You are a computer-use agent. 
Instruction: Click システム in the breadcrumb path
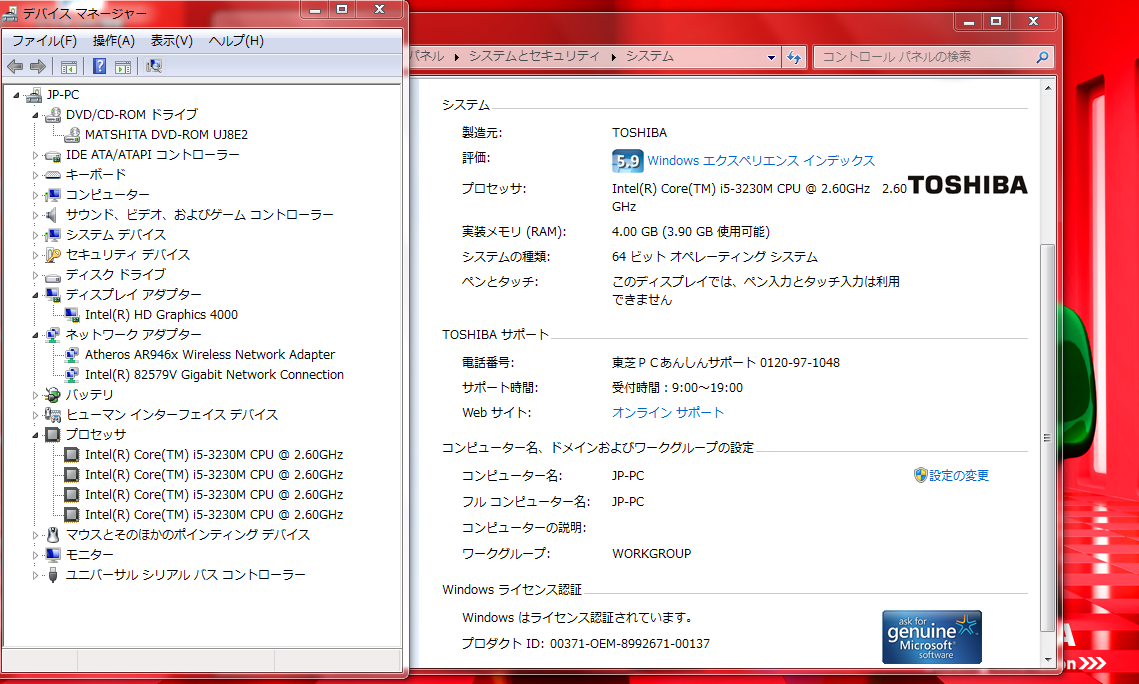coord(649,56)
